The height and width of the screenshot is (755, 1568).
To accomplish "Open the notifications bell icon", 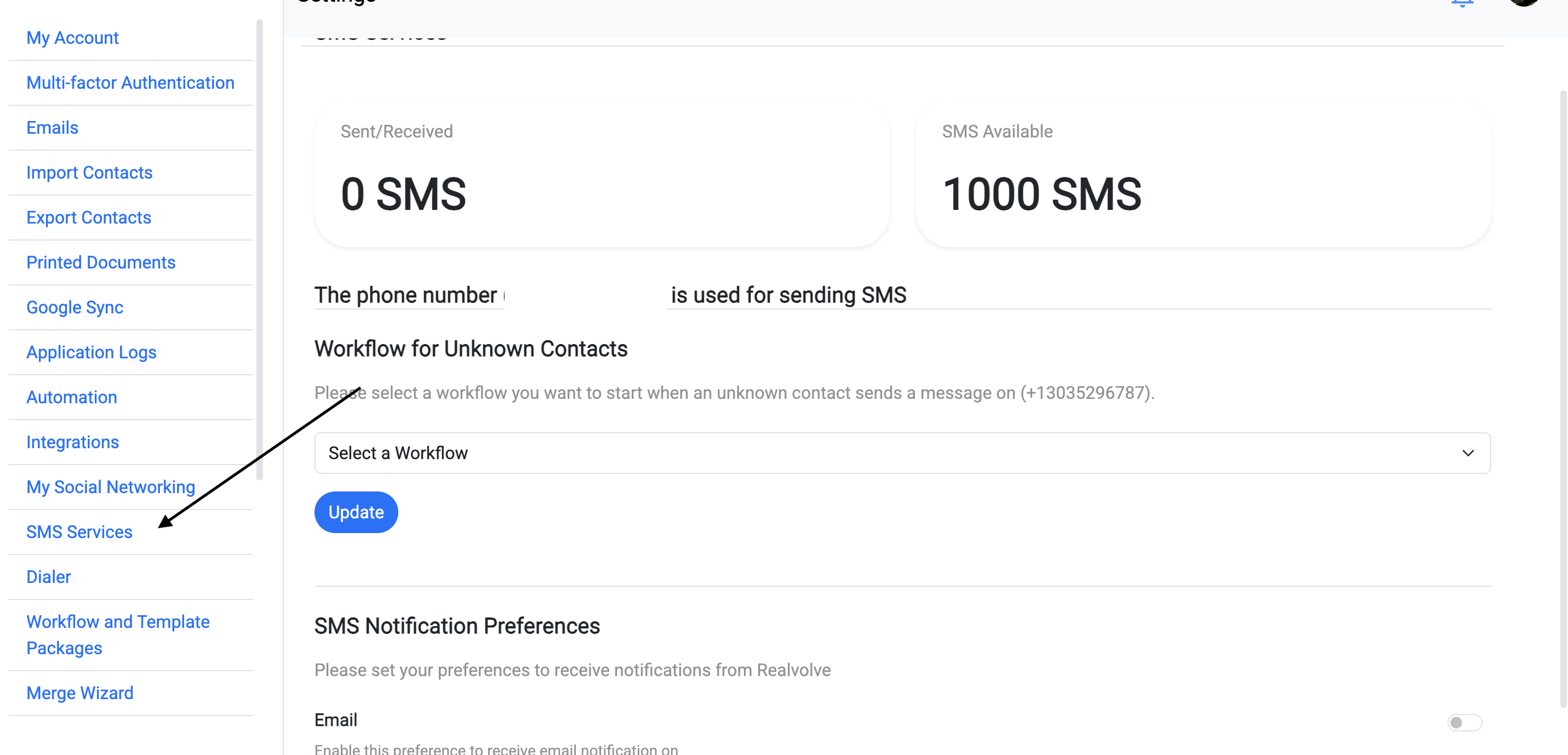I will pyautogui.click(x=1462, y=4).
